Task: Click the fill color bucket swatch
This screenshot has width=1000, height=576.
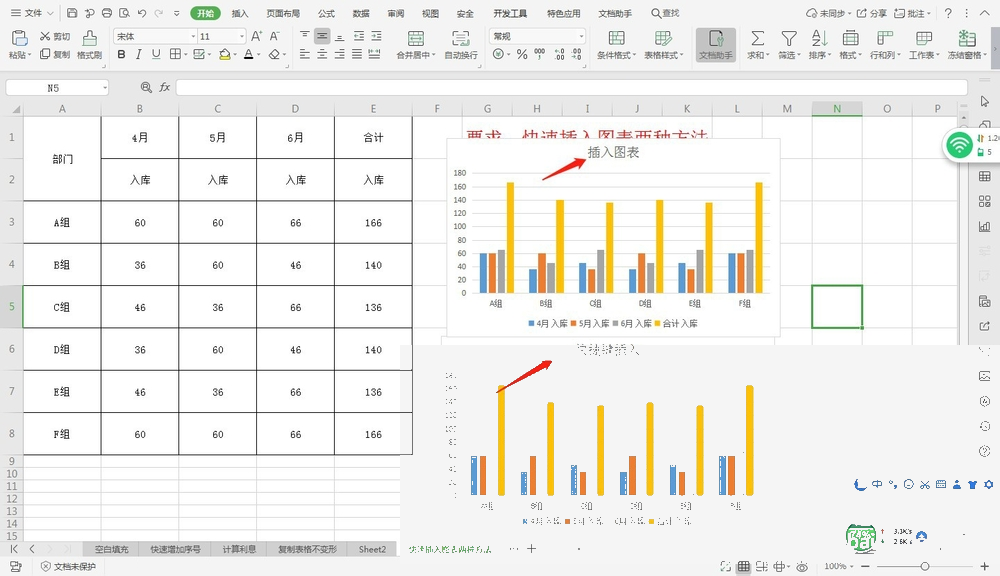Action: click(224, 54)
